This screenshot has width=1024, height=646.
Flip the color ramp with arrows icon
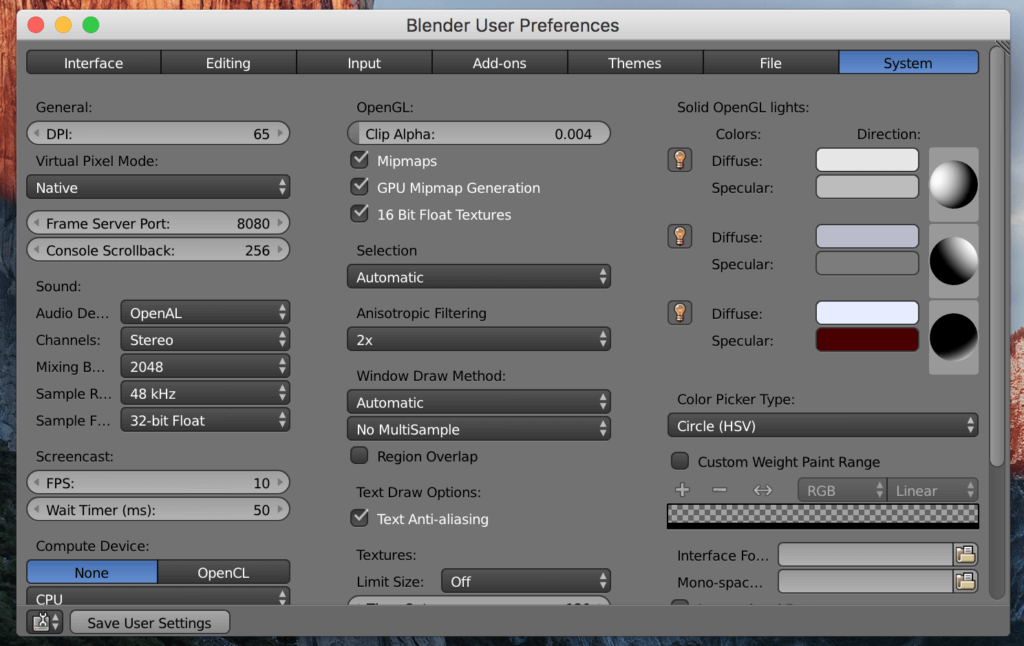click(x=762, y=490)
